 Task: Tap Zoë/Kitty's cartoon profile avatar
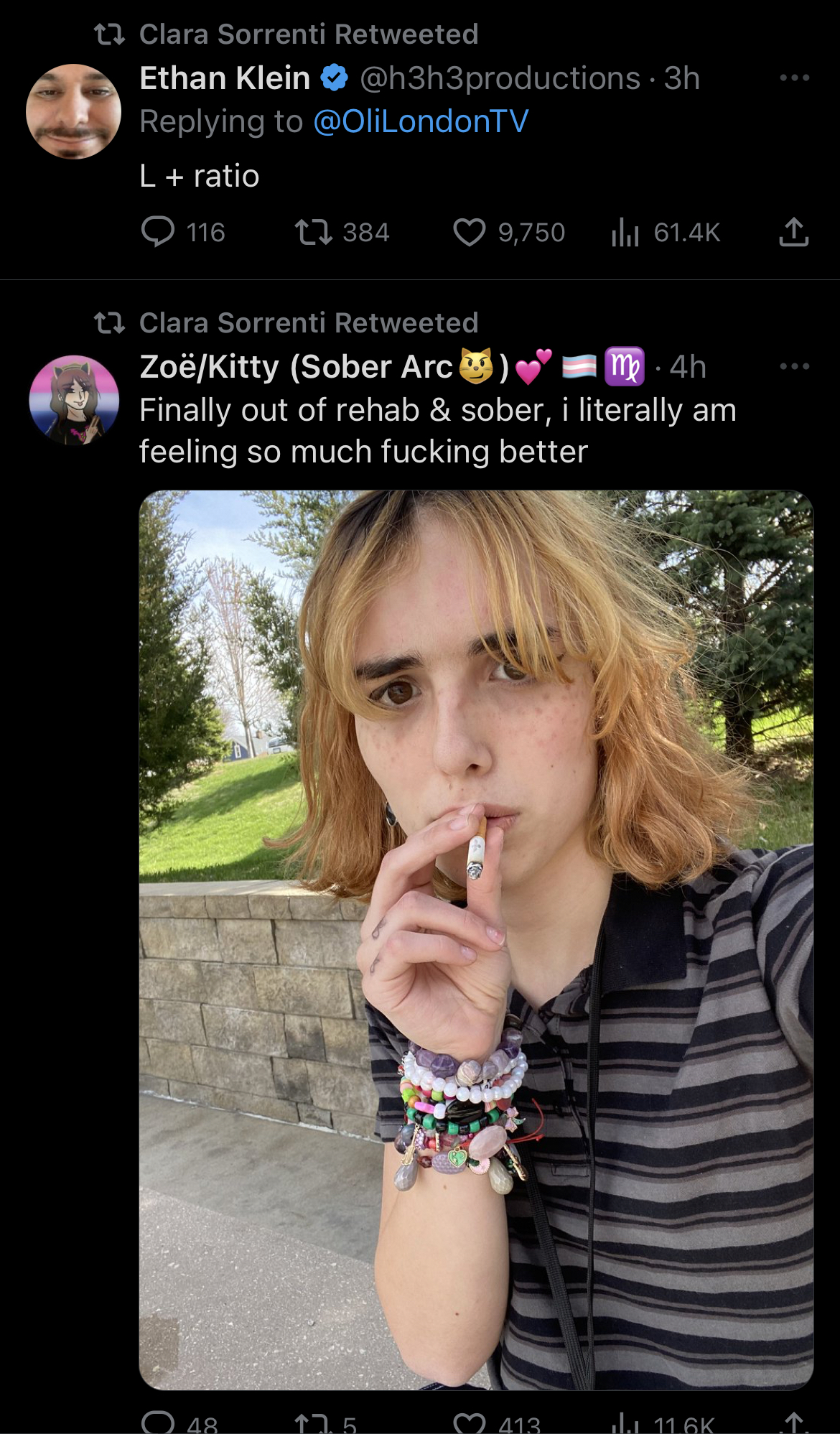click(73, 400)
